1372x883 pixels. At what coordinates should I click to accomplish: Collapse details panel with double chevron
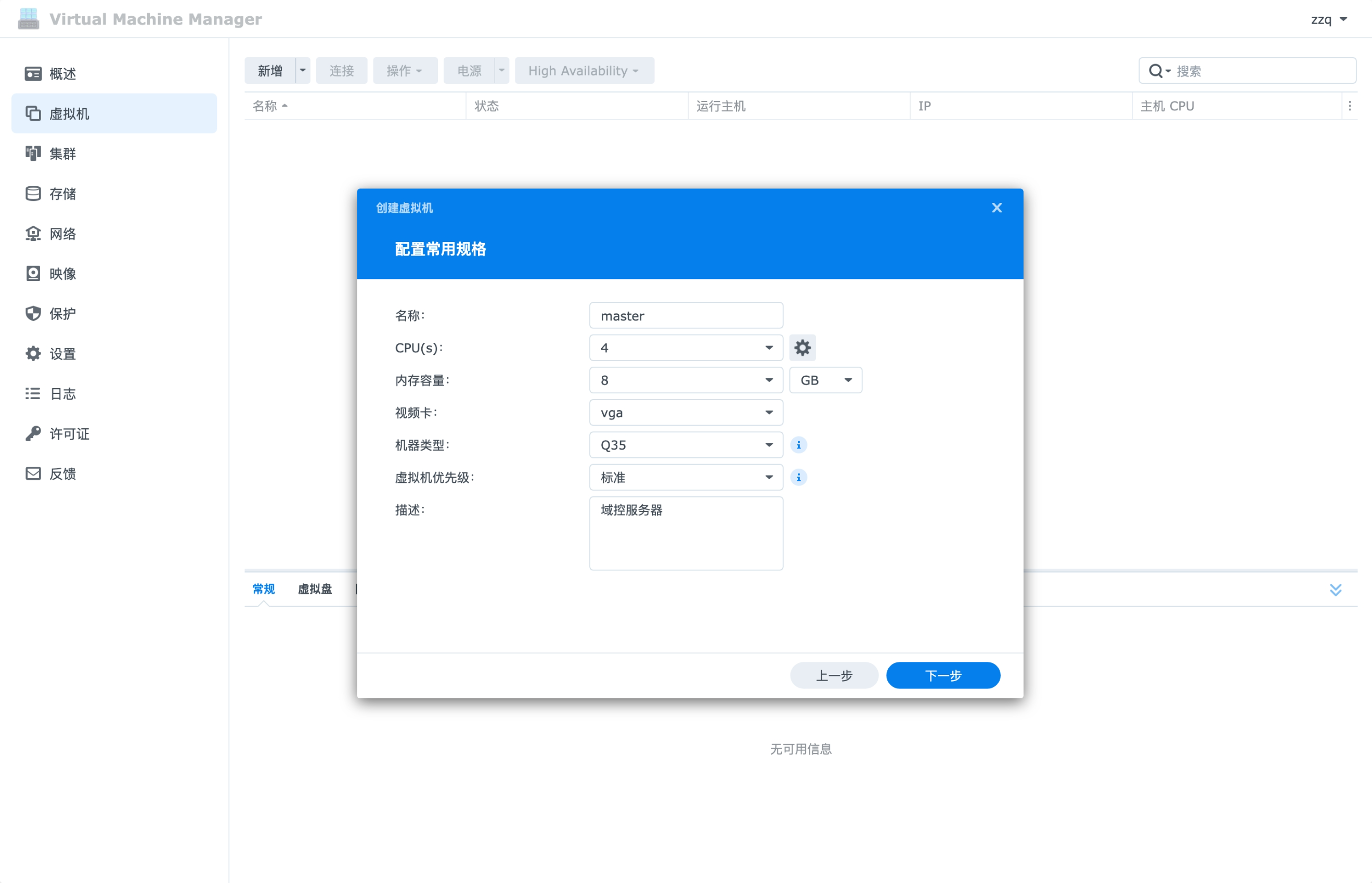point(1335,590)
